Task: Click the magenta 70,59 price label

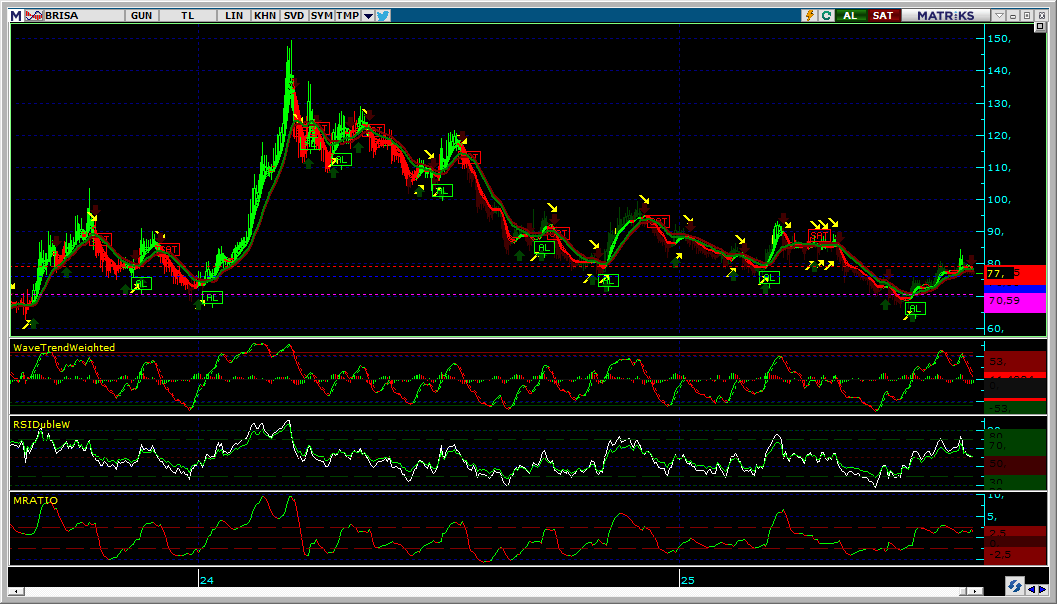Action: click(x=1015, y=302)
